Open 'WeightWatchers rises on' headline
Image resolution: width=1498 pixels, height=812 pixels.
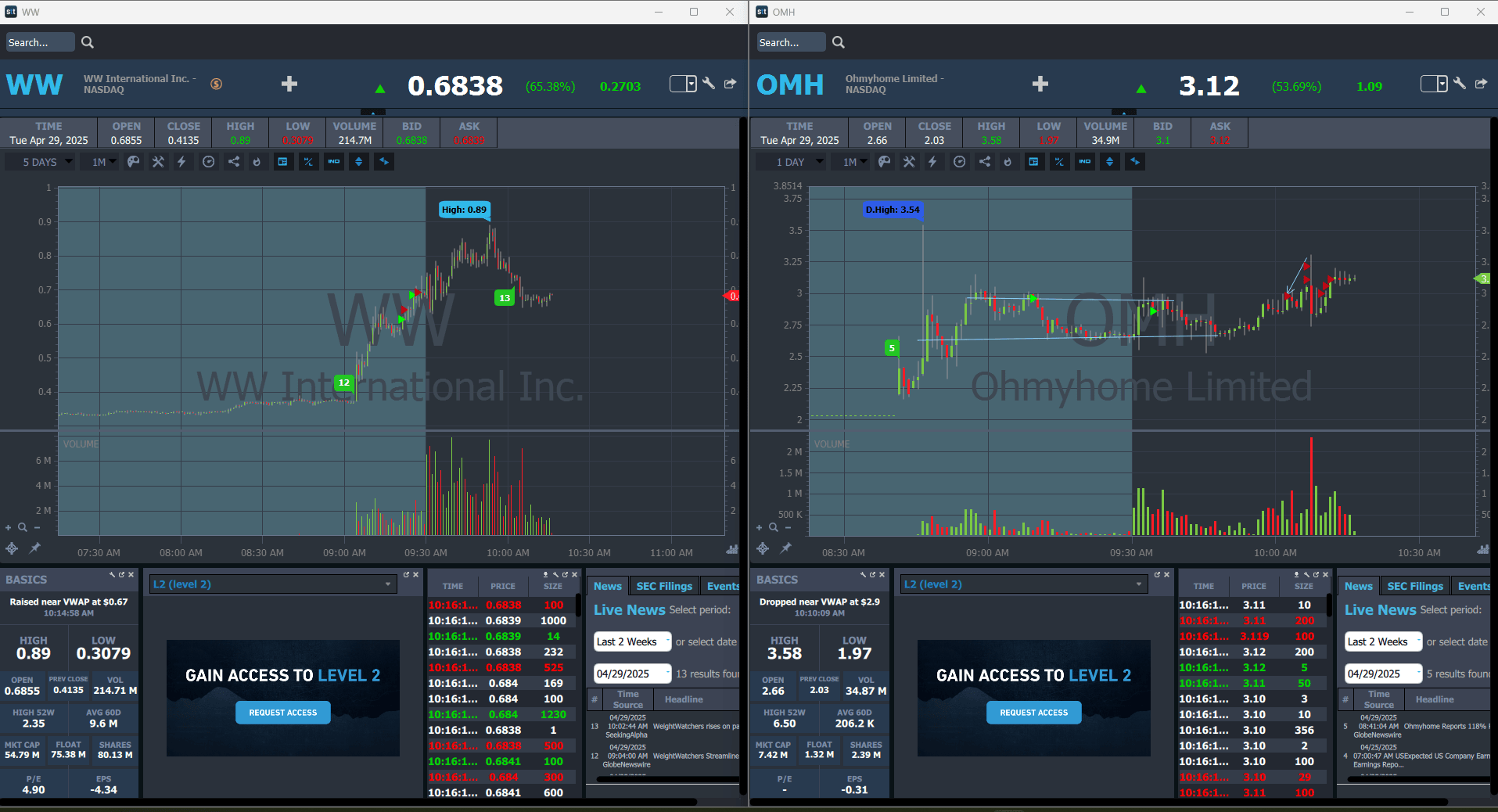click(695, 726)
